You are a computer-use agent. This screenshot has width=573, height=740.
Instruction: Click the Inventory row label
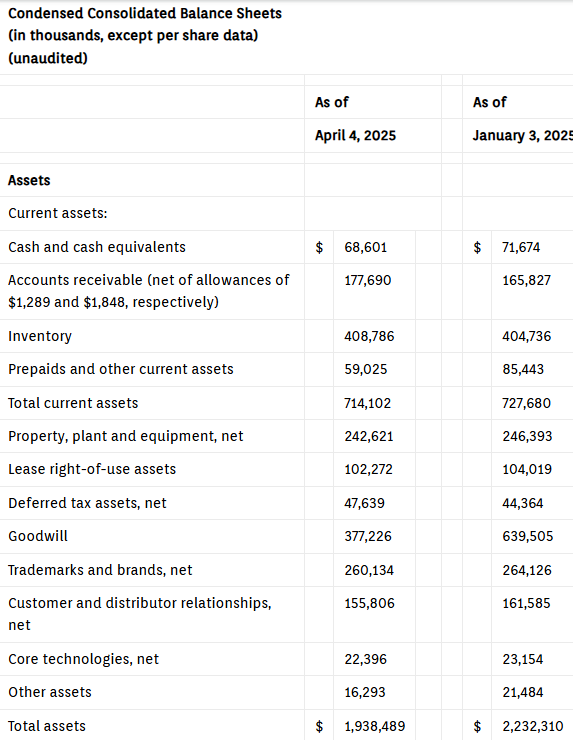[x=40, y=336]
